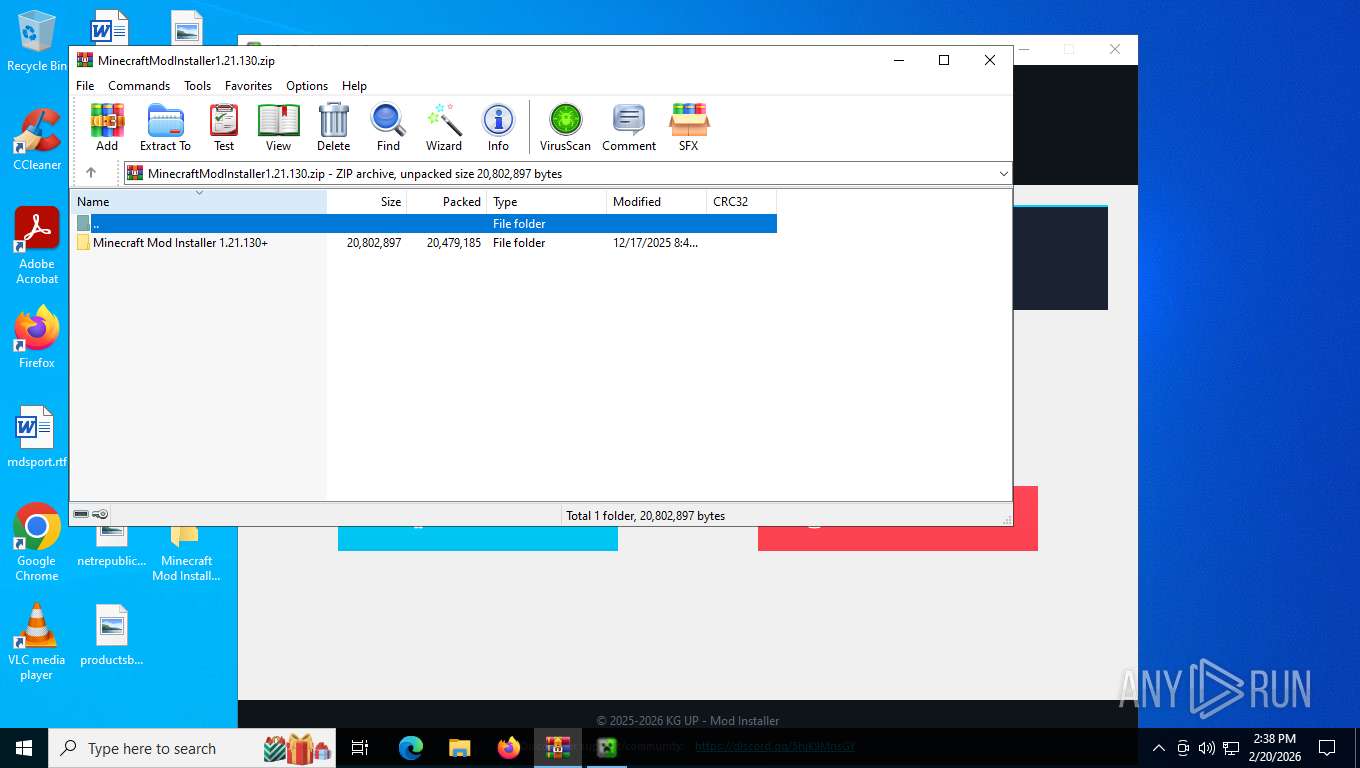Show hidden system tray icons
This screenshot has height=768, width=1360.
pos(1159,748)
